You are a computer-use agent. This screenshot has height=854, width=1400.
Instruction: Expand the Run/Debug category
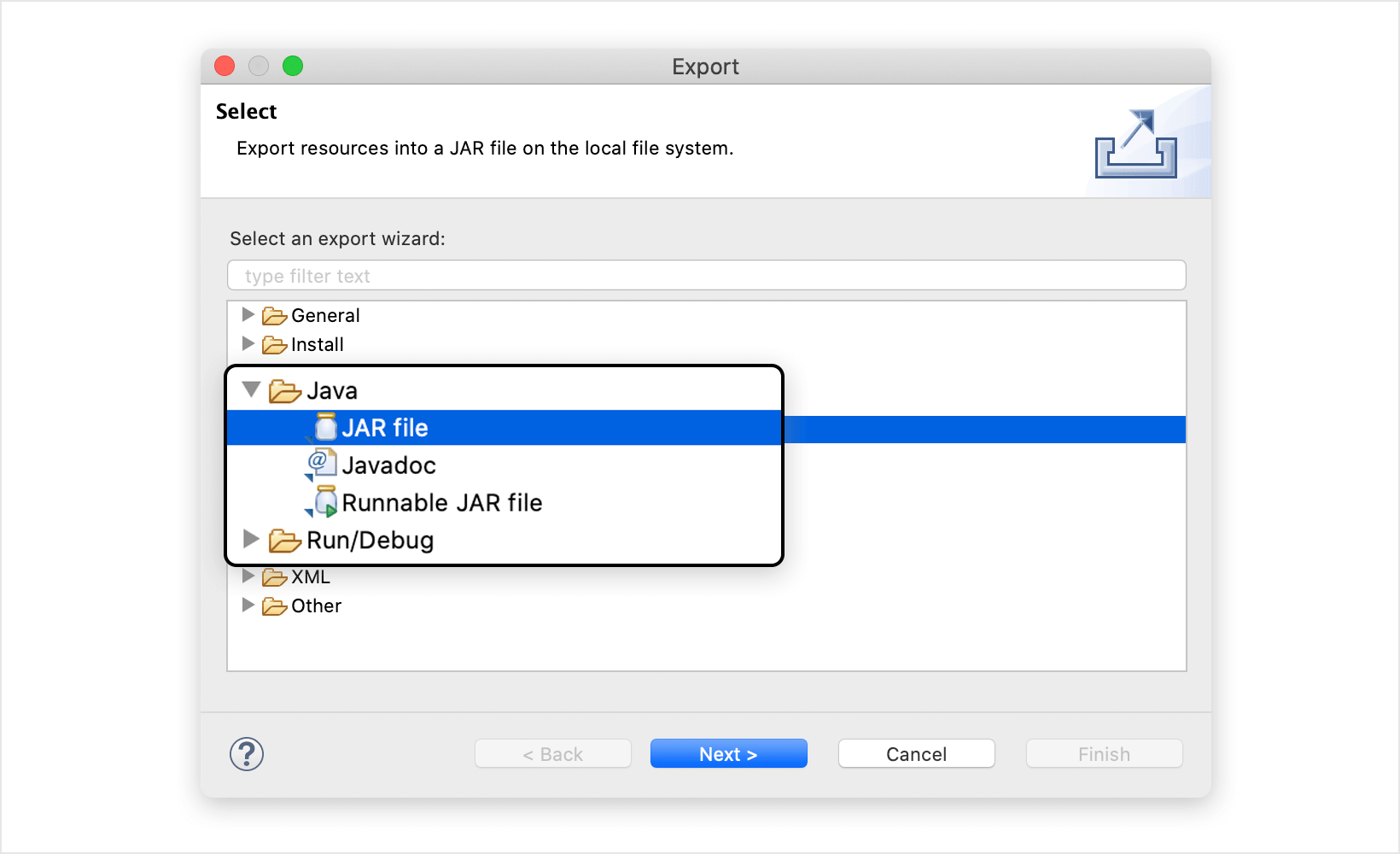tap(251, 538)
